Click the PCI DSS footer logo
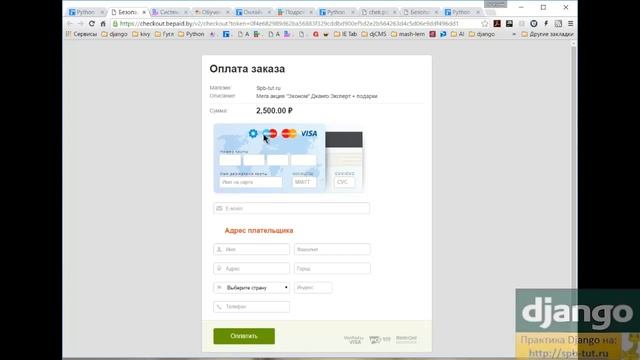This screenshot has width=640, height=360. tap(380, 340)
